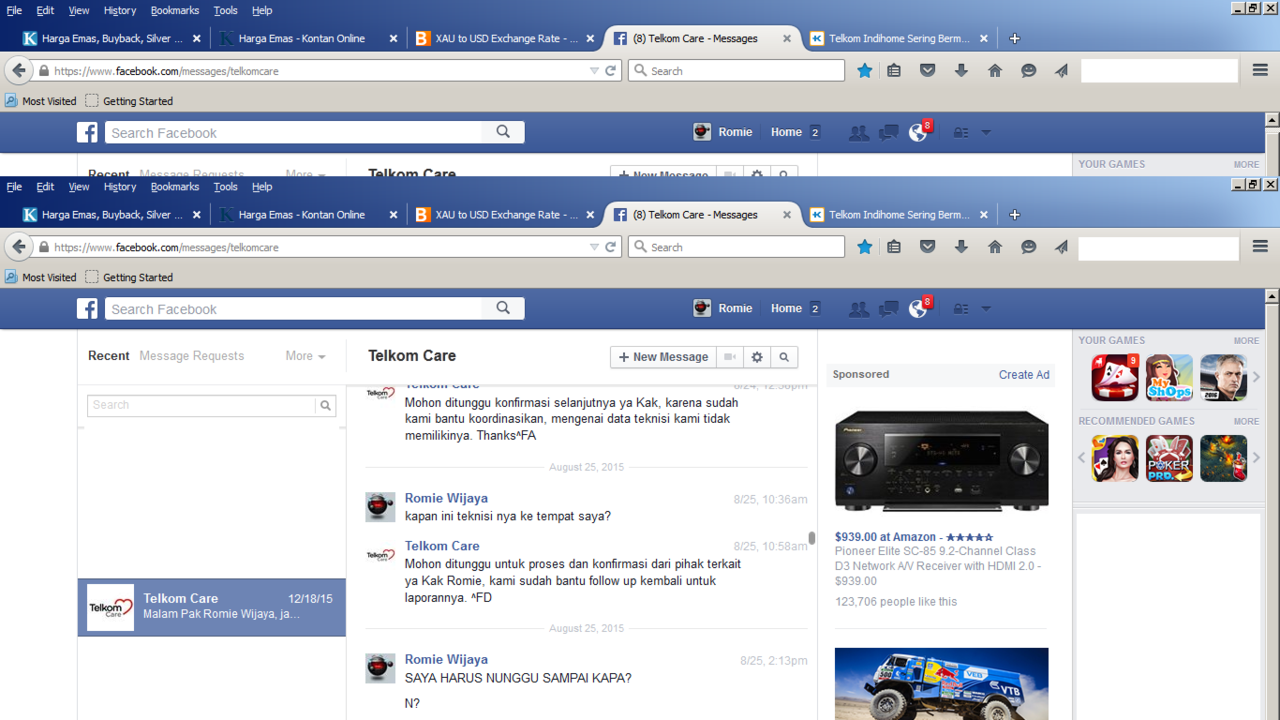Open hamburger menu in front window
The height and width of the screenshot is (720, 1280).
point(1260,247)
